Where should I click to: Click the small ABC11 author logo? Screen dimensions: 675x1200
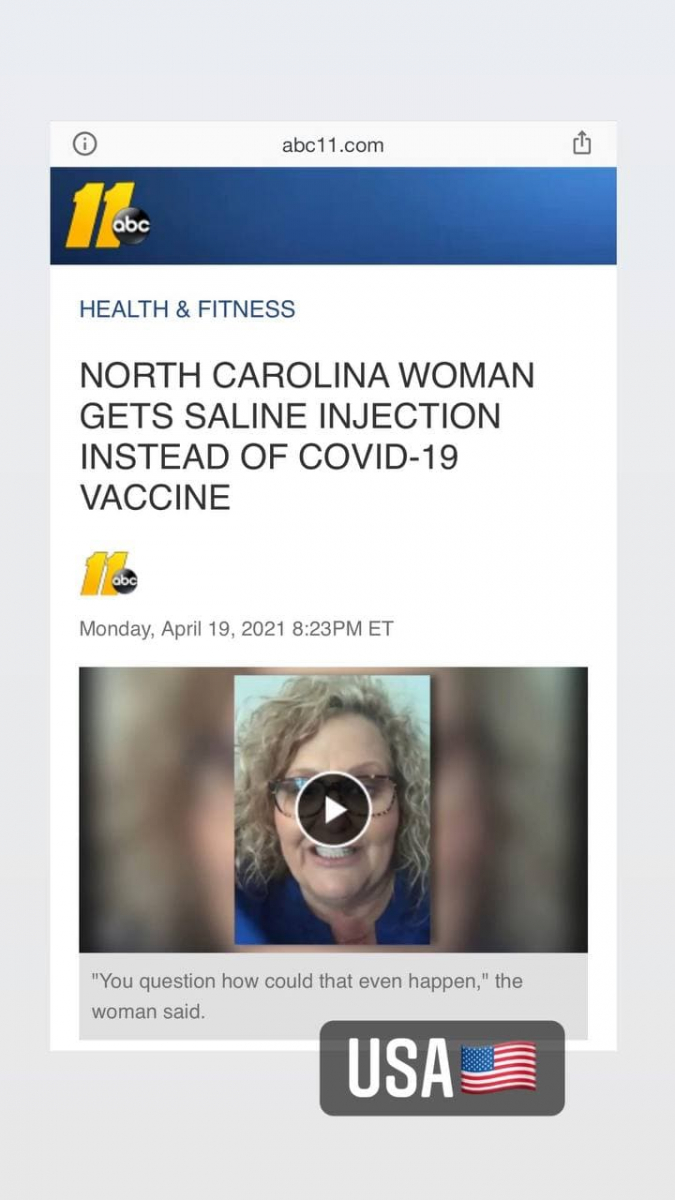point(109,575)
